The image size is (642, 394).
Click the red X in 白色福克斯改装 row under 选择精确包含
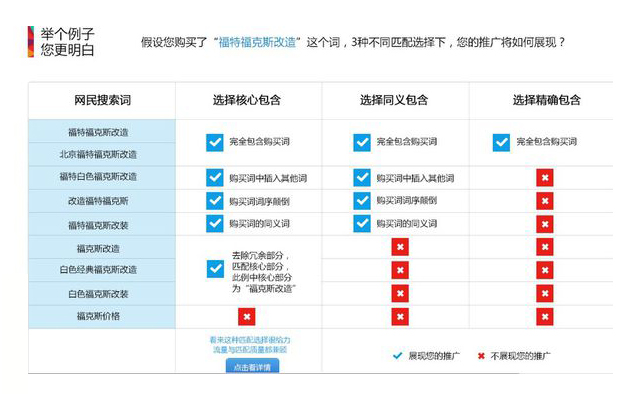click(545, 293)
